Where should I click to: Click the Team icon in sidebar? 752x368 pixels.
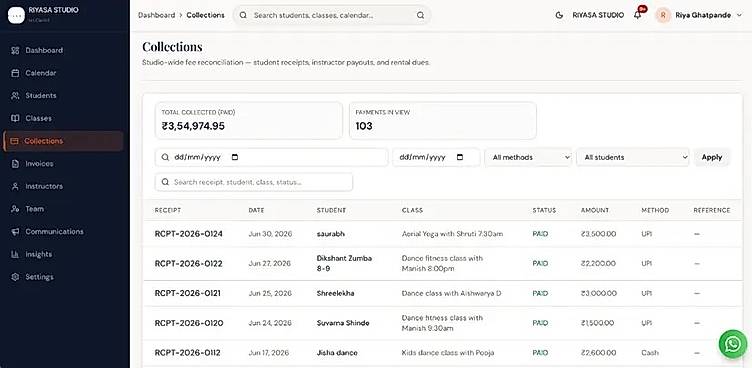click(x=15, y=209)
